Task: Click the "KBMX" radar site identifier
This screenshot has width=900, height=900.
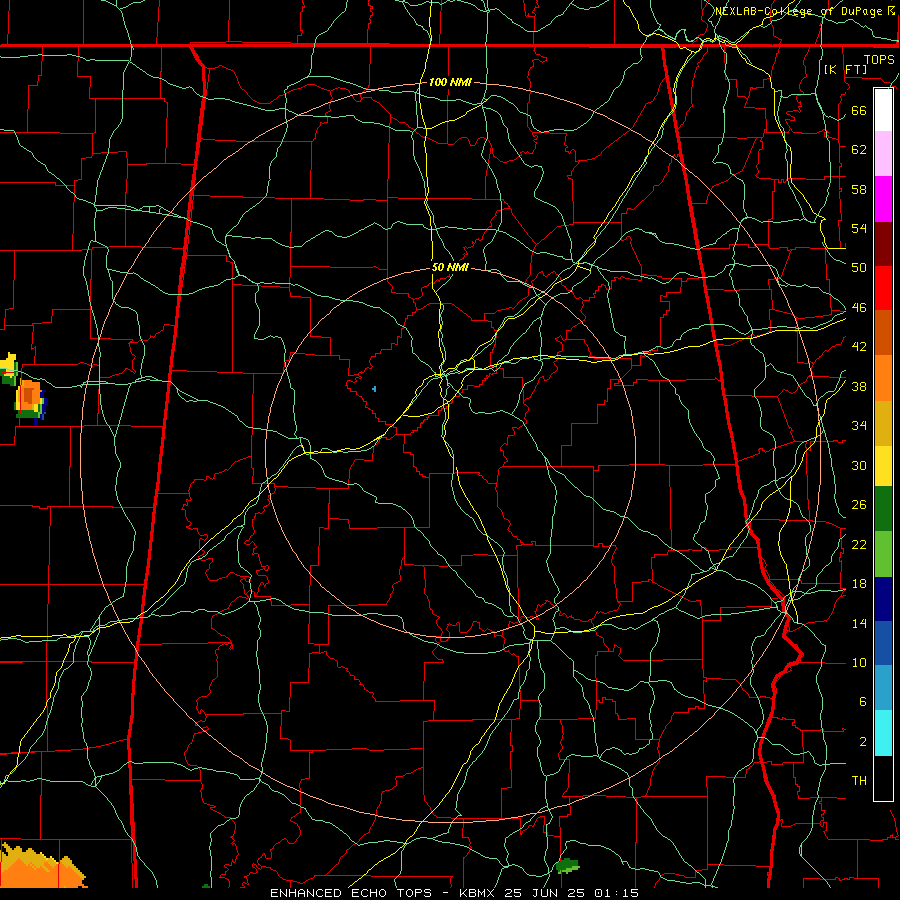Action: click(x=476, y=893)
